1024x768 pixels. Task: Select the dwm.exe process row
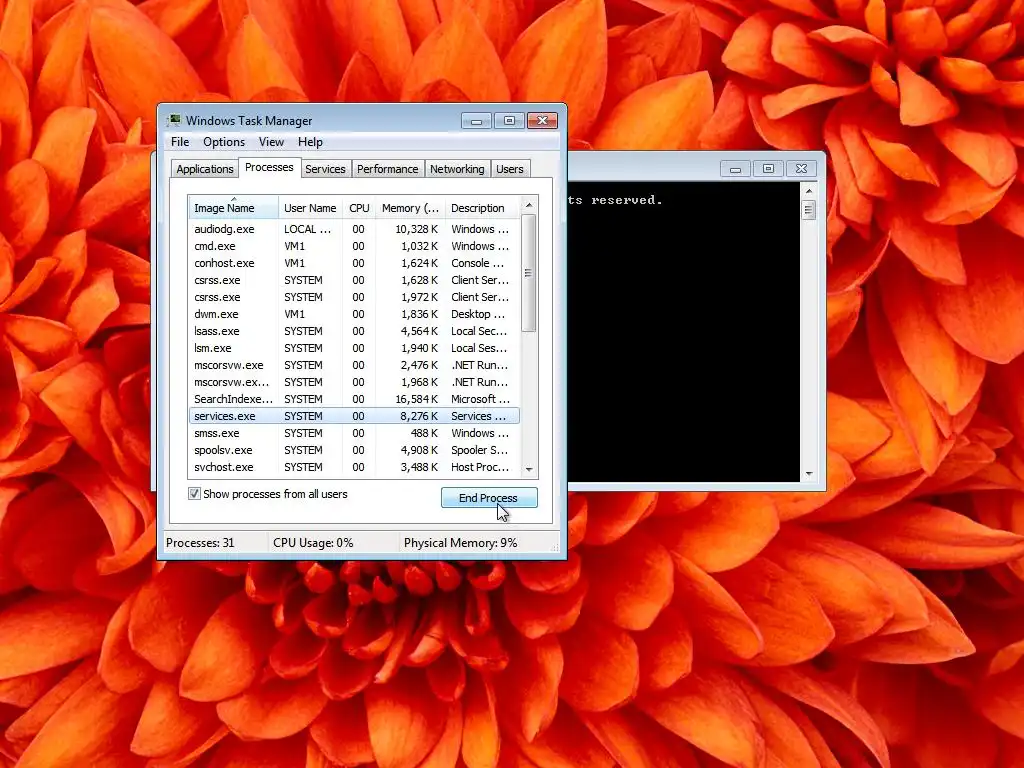354,314
